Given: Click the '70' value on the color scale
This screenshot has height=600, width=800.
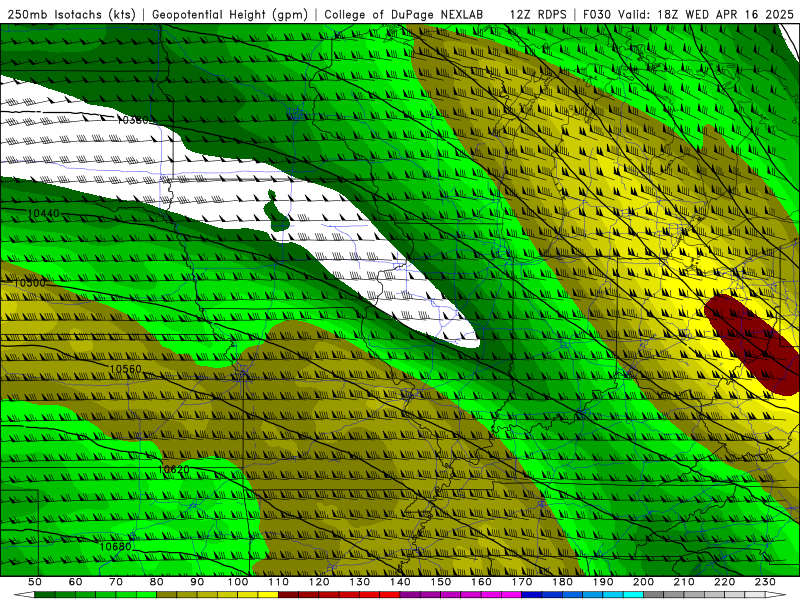Looking at the screenshot, I should (x=116, y=582).
